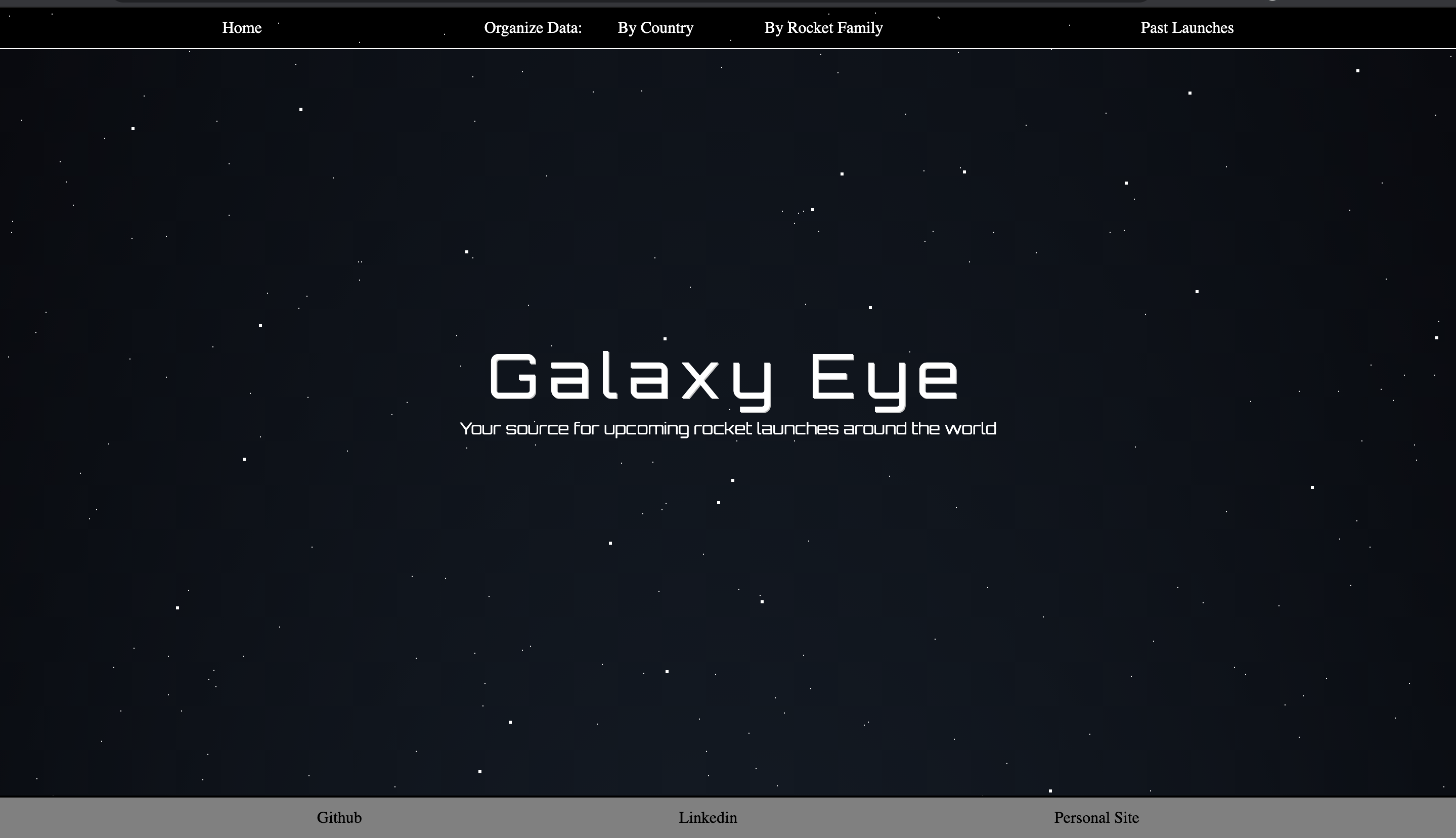Open the Github link in footer

339,817
